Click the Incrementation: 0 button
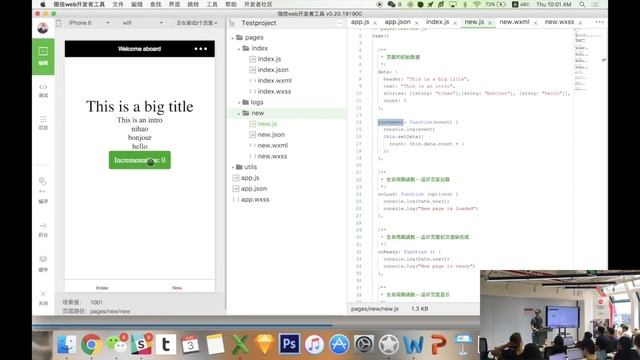 click(x=140, y=160)
